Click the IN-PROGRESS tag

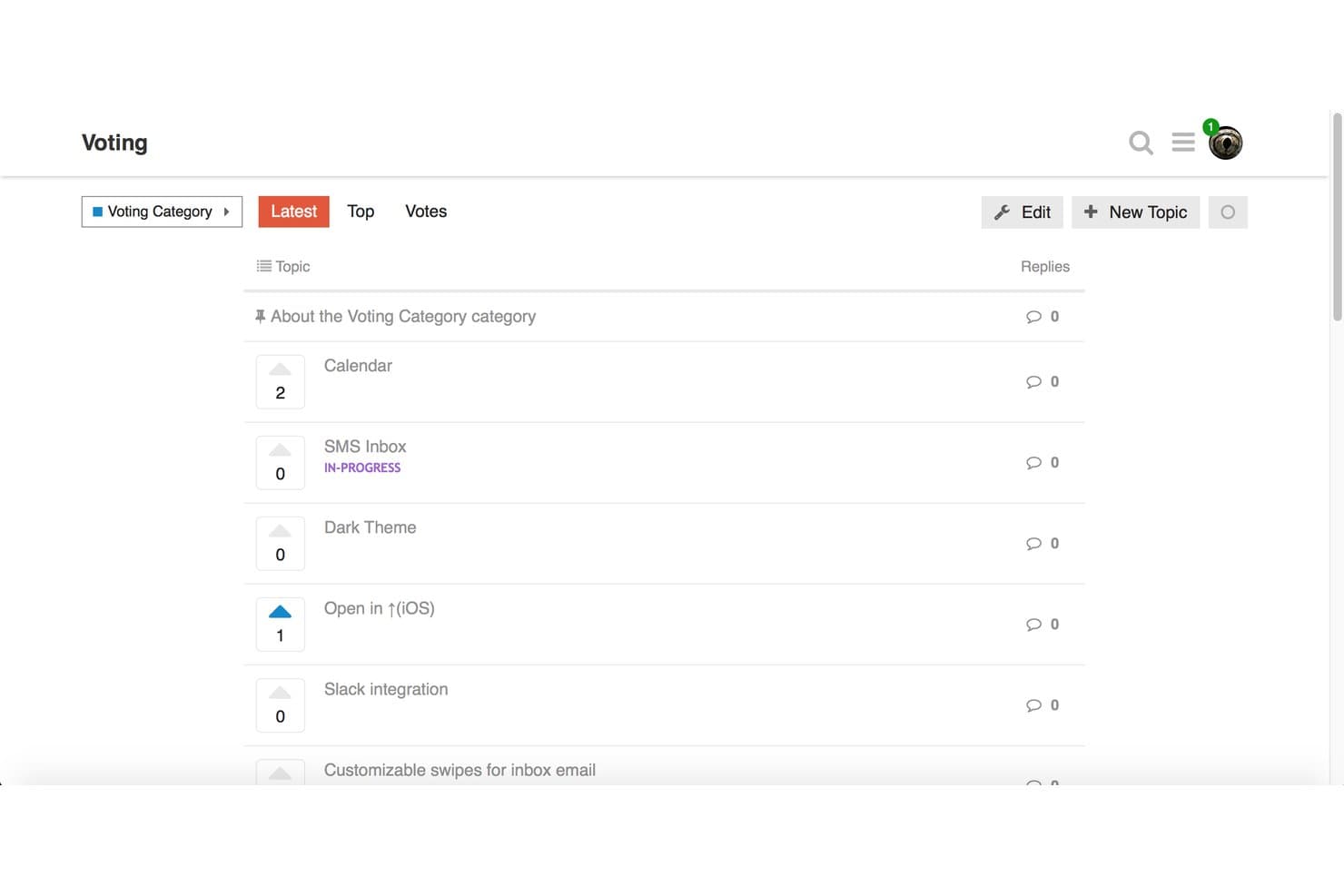point(362,468)
